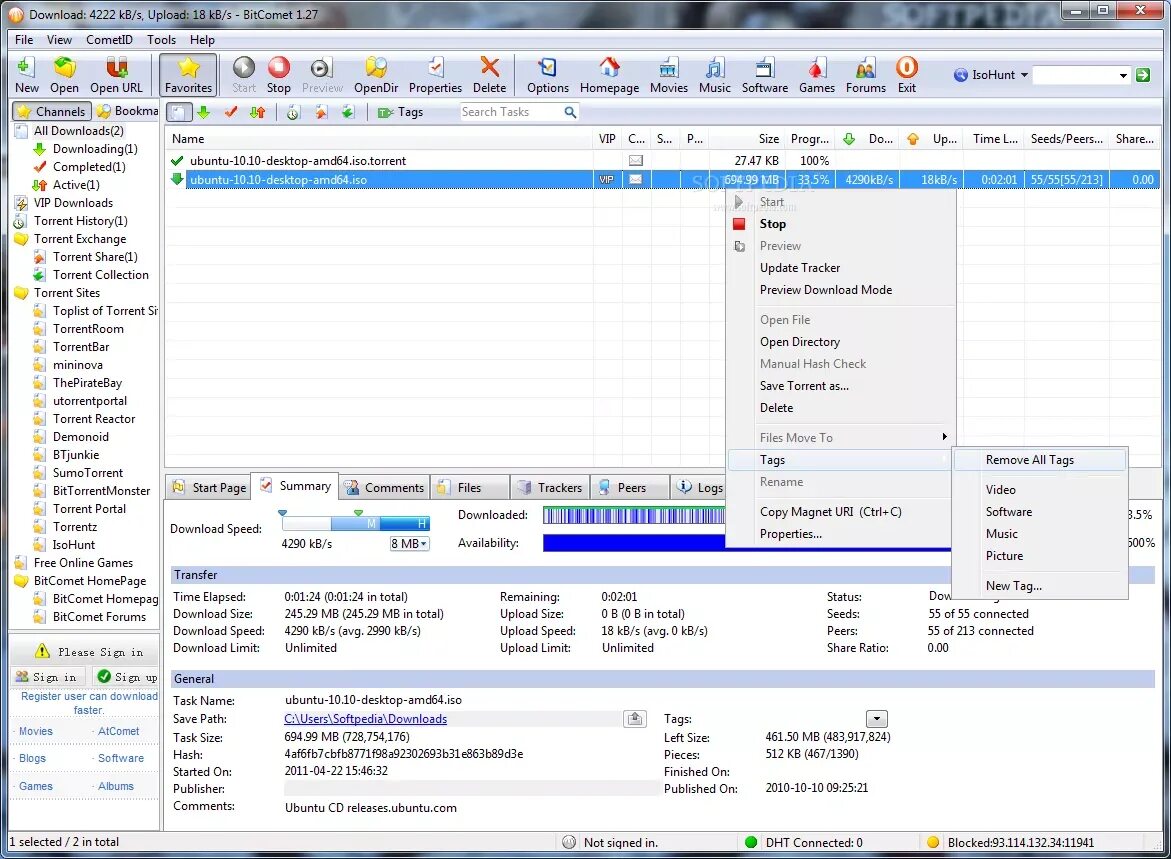
Task: Switch to the Trackers tab
Action: pyautogui.click(x=550, y=488)
